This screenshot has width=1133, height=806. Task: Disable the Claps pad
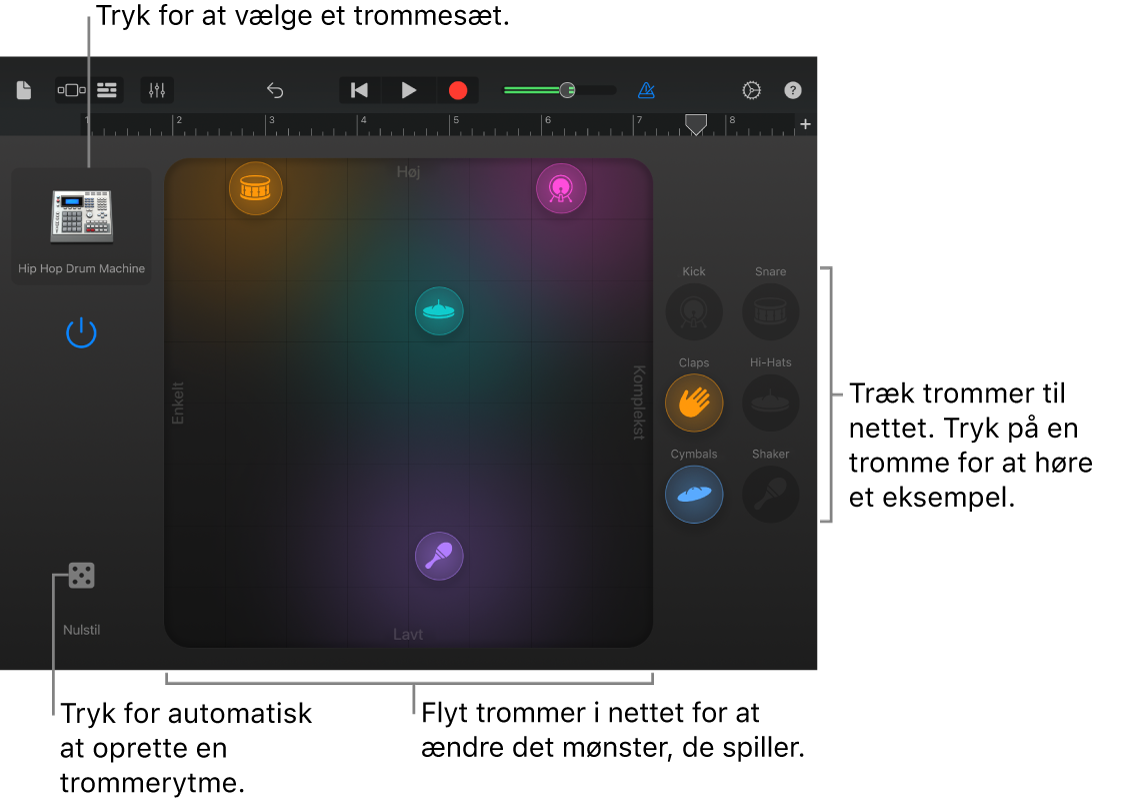[694, 403]
